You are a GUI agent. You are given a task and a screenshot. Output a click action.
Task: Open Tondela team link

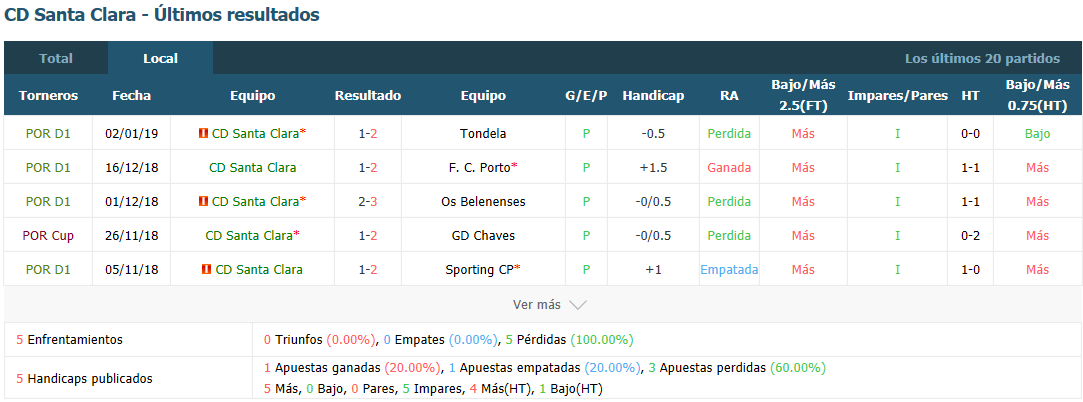pyautogui.click(x=483, y=133)
